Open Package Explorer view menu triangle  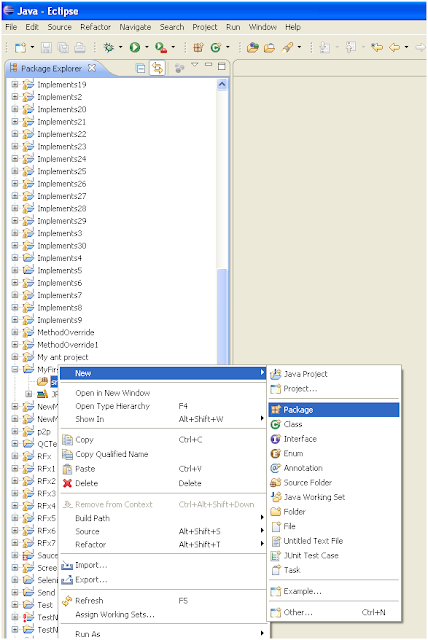[195, 65]
